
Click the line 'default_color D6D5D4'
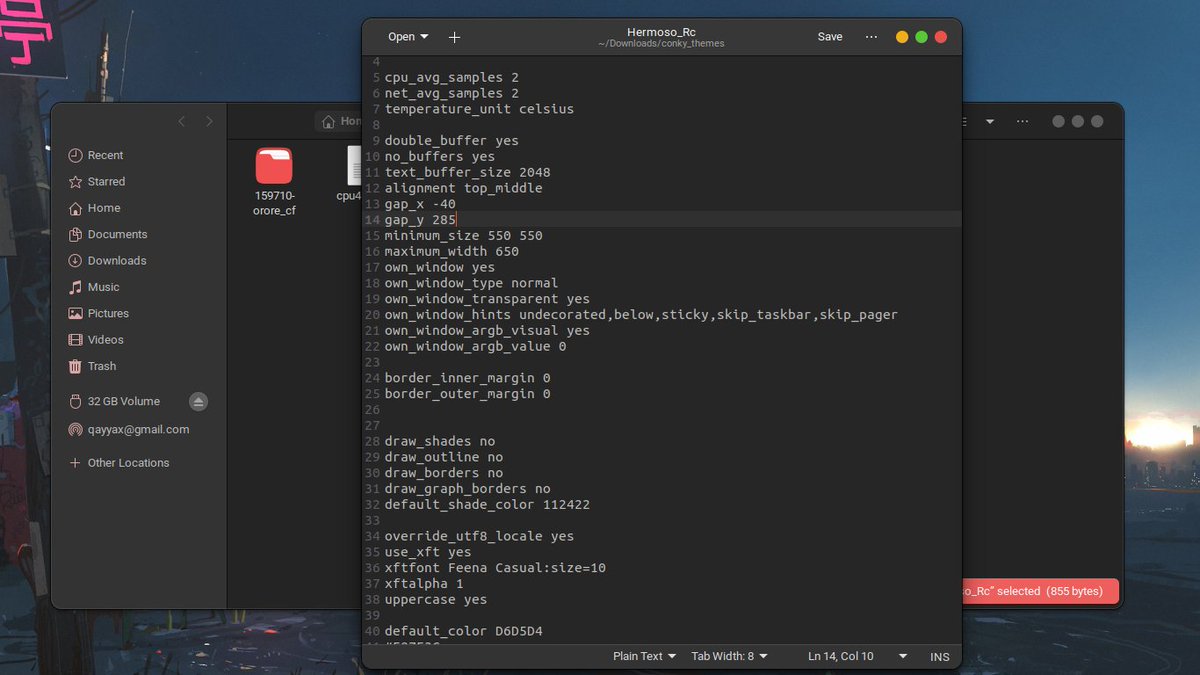click(x=464, y=631)
